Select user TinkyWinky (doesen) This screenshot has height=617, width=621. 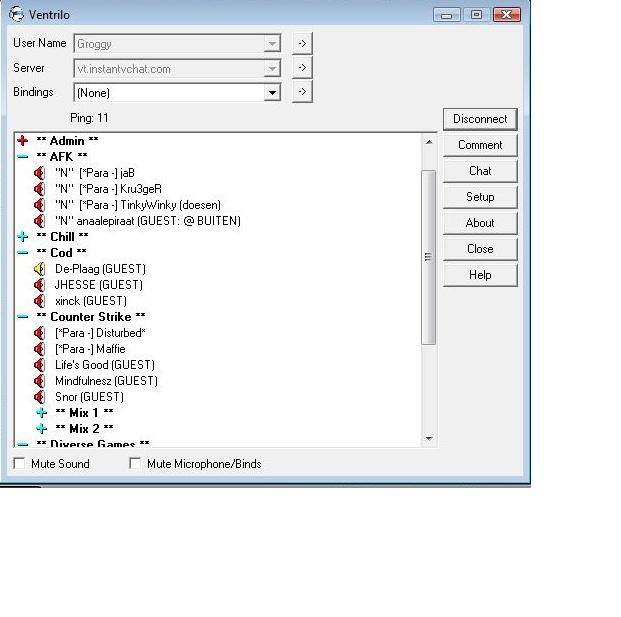(x=138, y=205)
